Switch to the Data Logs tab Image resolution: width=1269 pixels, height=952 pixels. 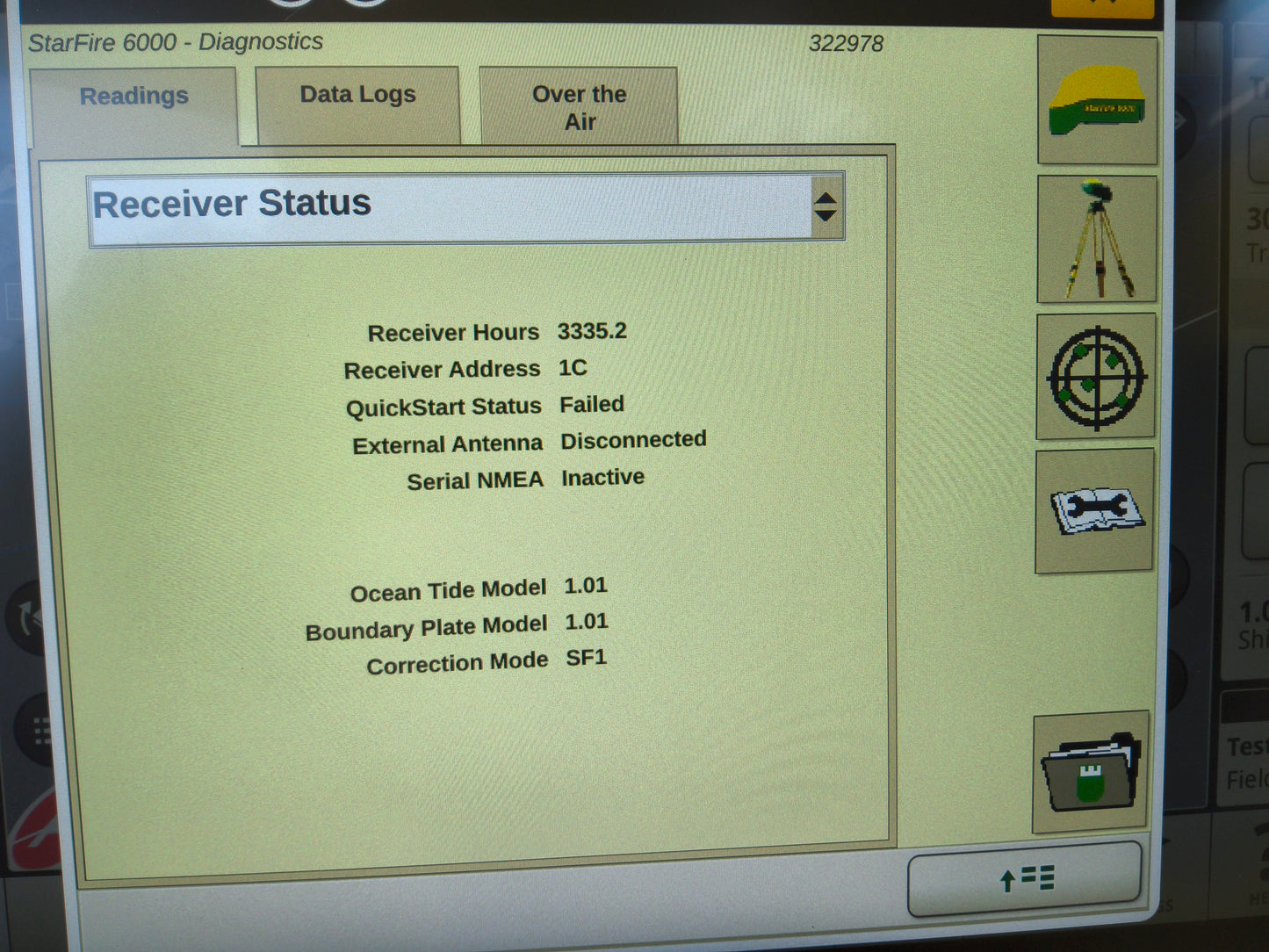tap(357, 95)
